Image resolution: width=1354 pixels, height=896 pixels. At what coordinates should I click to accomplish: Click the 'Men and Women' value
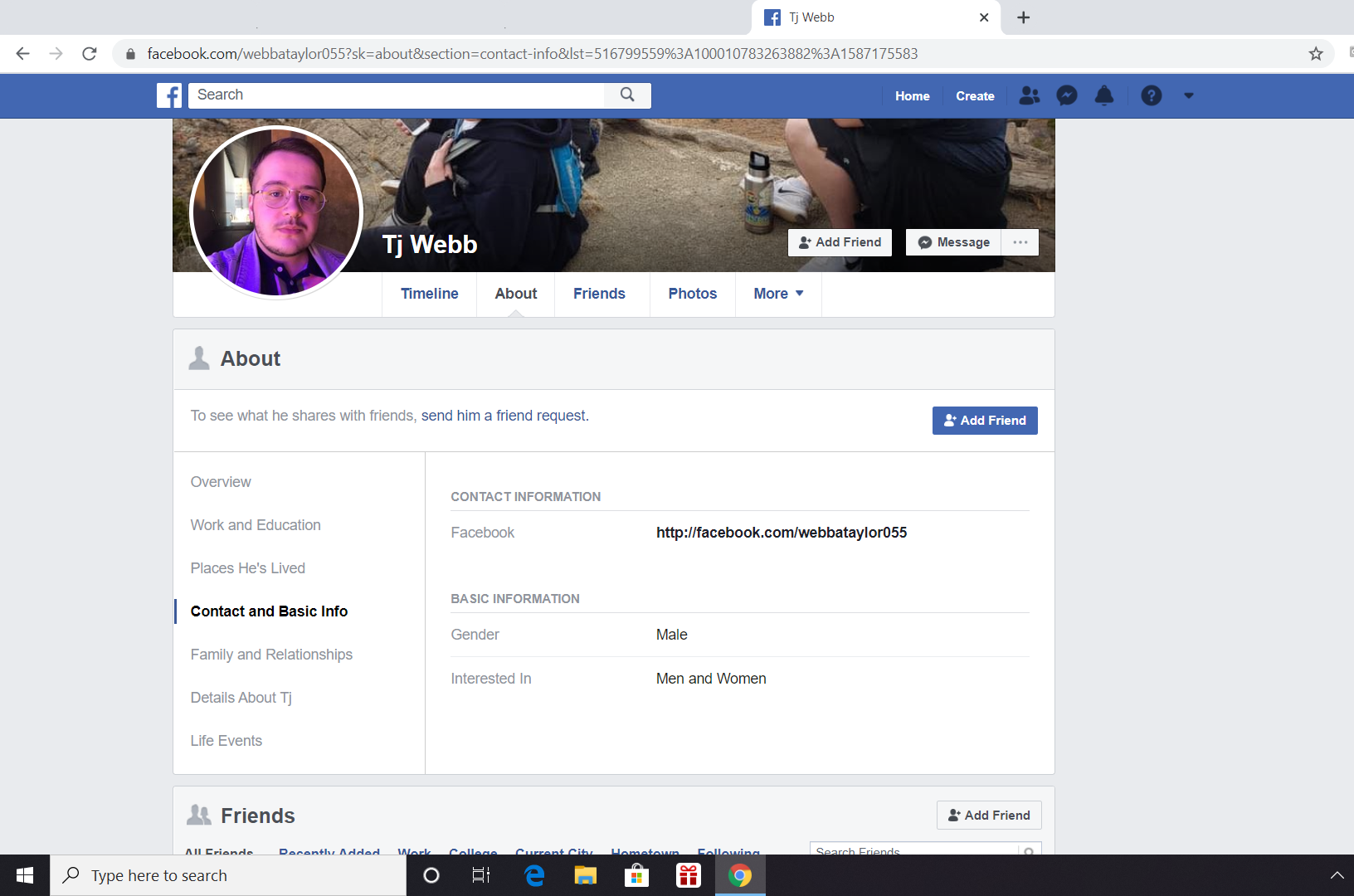pos(711,679)
